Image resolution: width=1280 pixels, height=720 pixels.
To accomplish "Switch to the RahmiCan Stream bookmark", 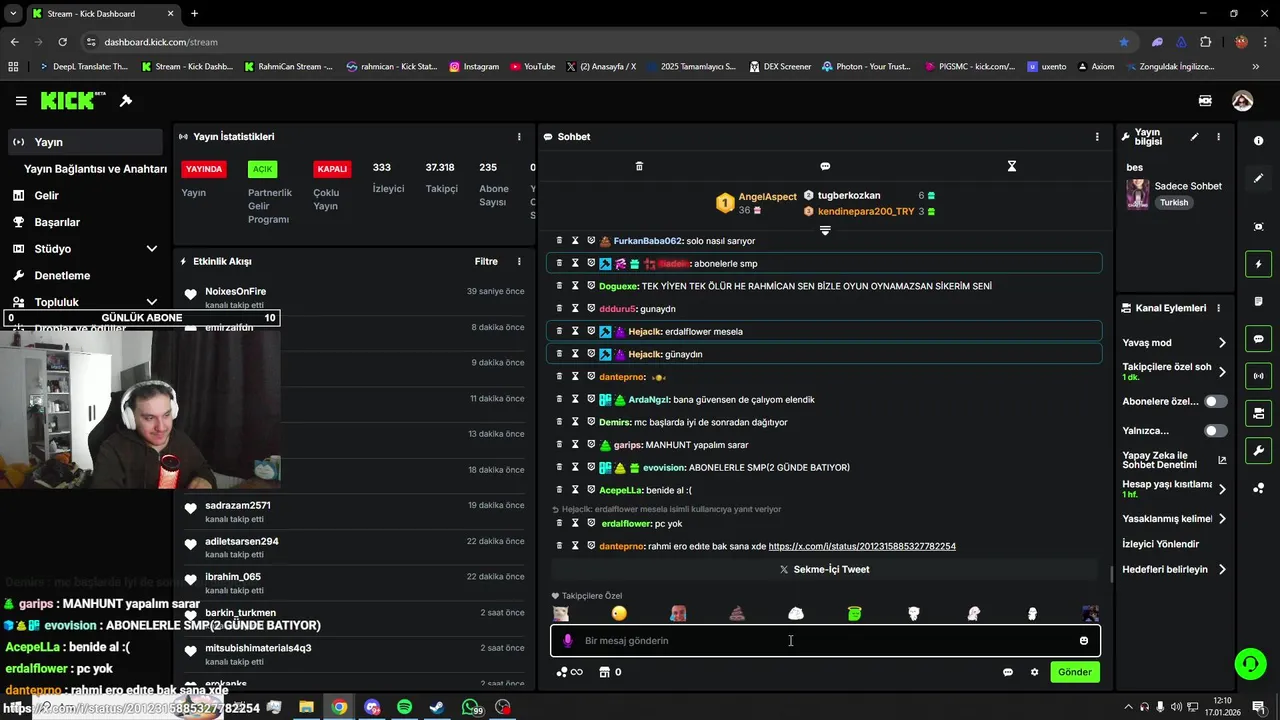I will pos(288,67).
